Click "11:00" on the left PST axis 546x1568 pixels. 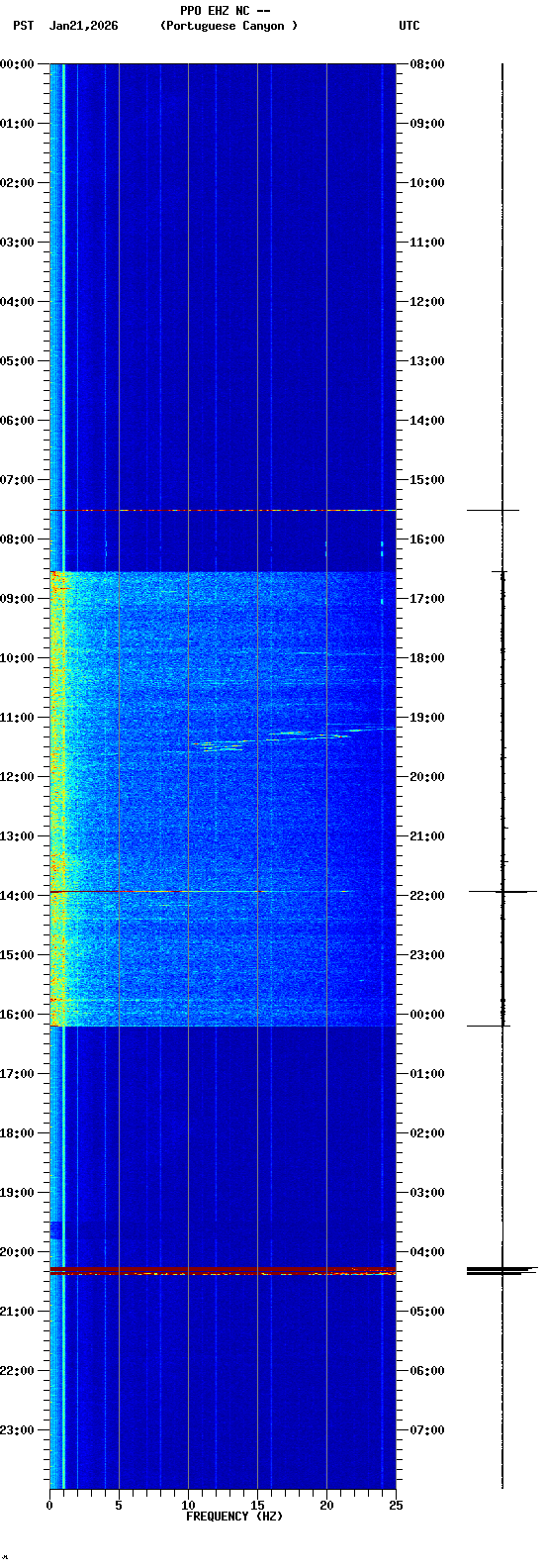(x=17, y=718)
